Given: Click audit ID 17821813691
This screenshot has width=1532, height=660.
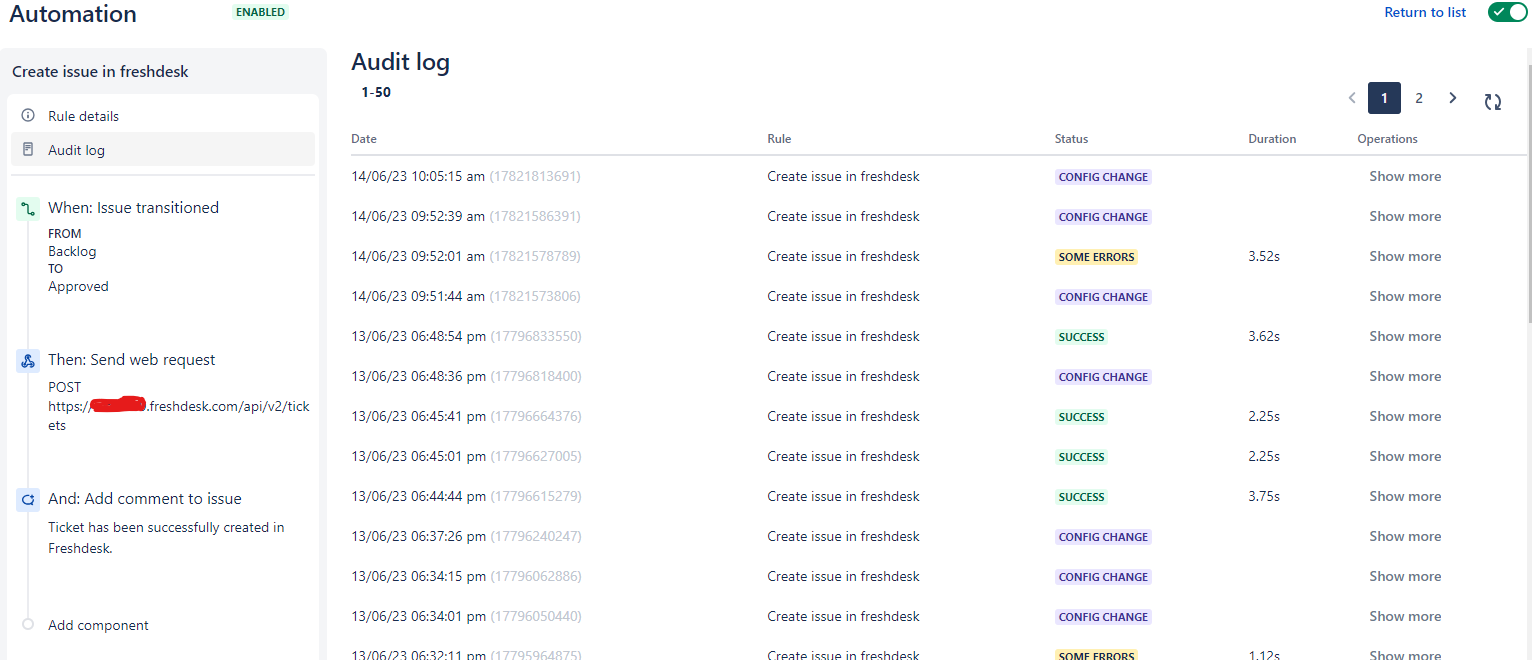Looking at the screenshot, I should click(535, 176).
